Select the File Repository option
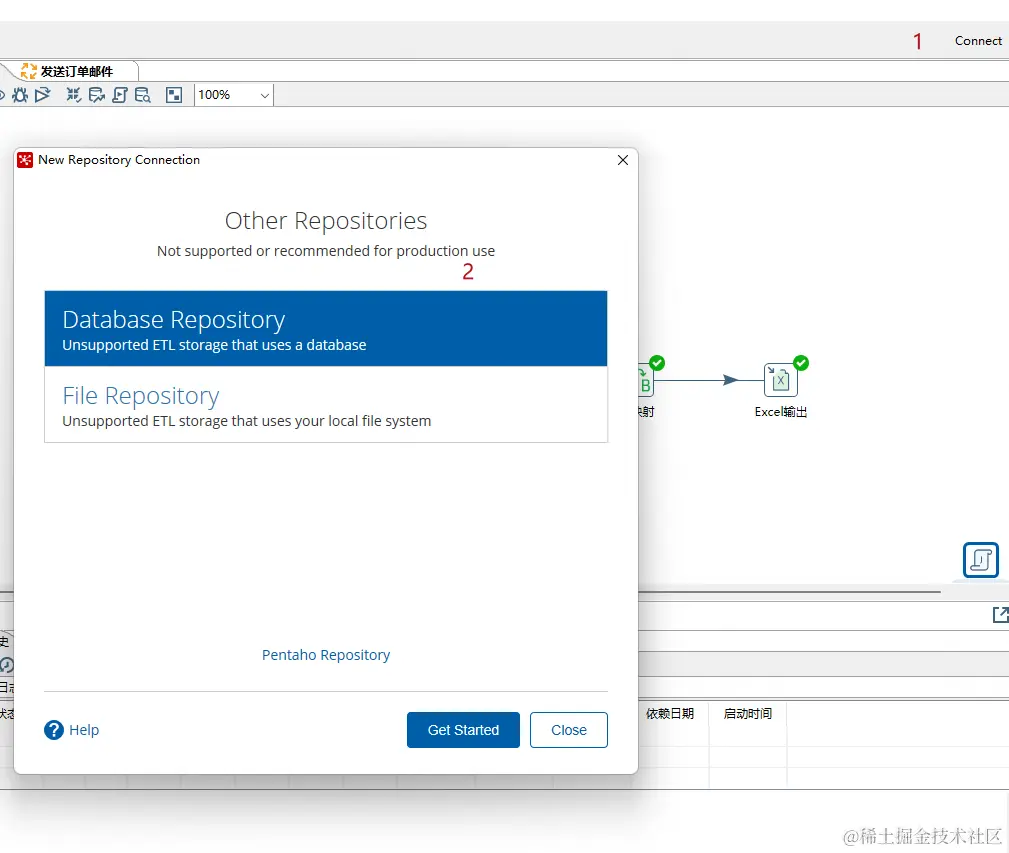The height and width of the screenshot is (853, 1009). tap(326, 404)
